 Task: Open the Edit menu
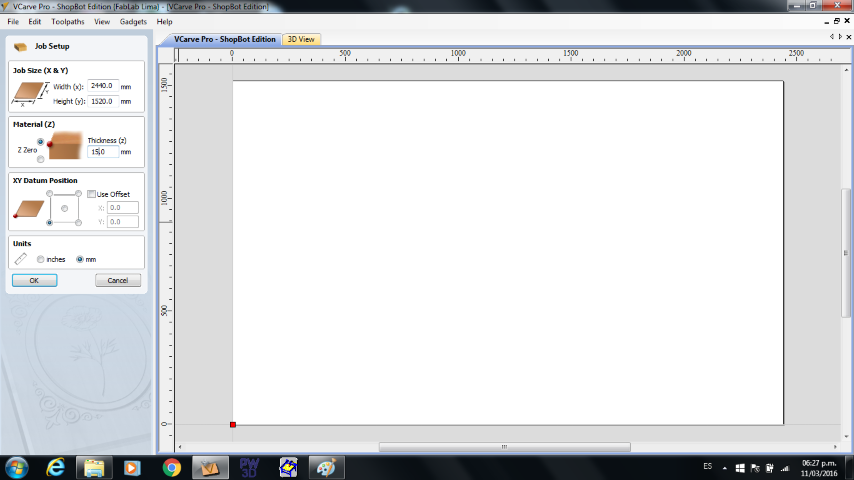35,22
